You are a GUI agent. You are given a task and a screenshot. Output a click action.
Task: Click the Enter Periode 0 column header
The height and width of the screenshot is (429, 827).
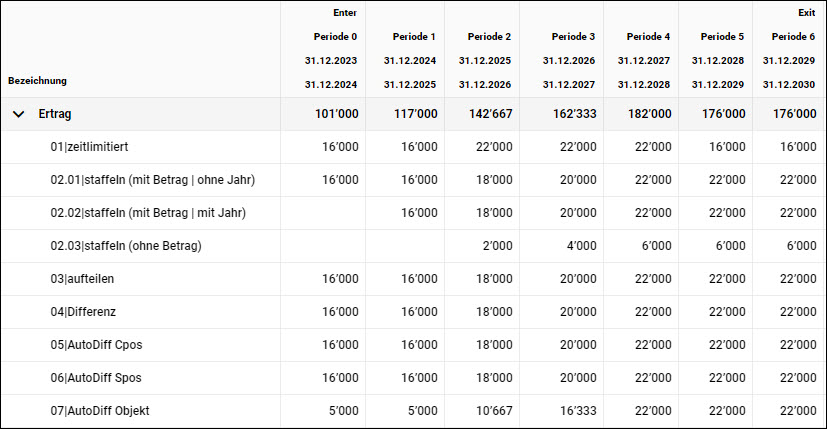323,49
